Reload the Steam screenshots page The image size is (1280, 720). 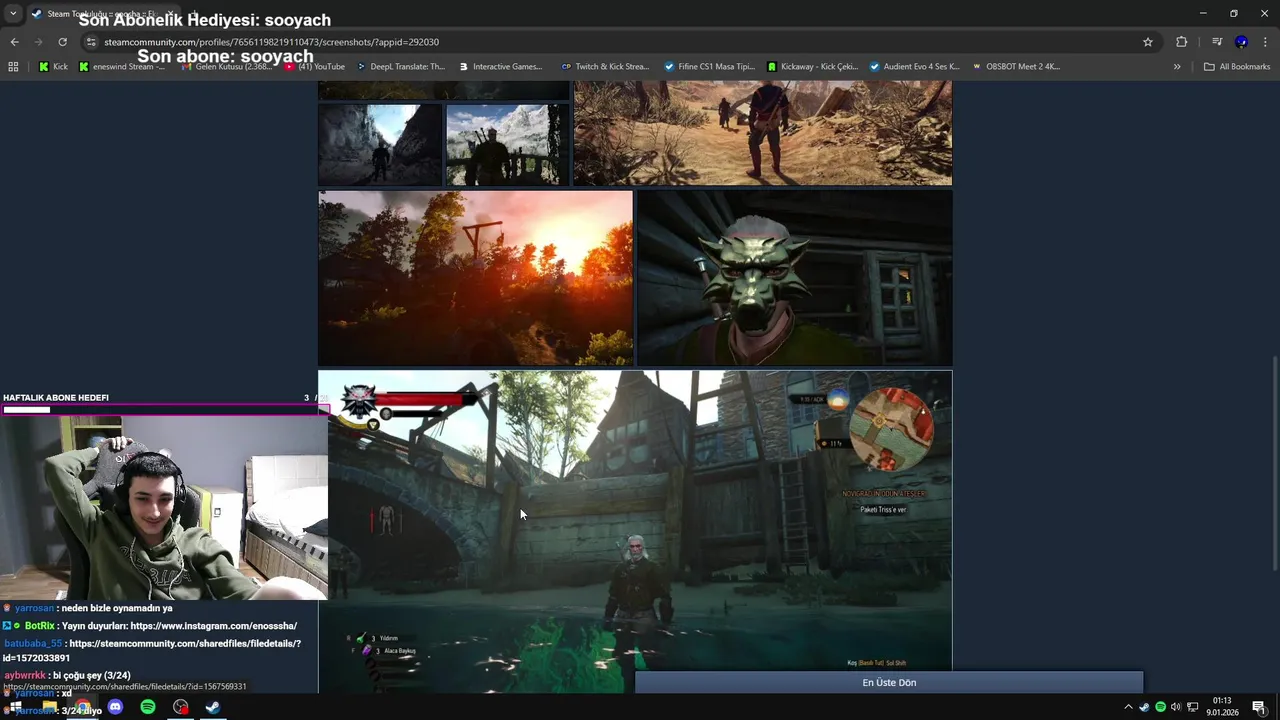[x=62, y=42]
